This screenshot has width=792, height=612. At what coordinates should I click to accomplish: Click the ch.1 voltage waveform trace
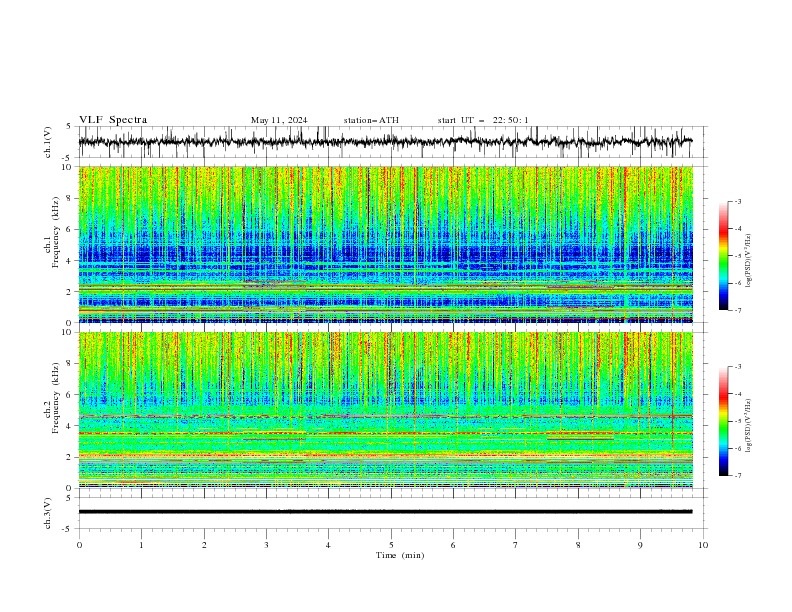click(385, 142)
